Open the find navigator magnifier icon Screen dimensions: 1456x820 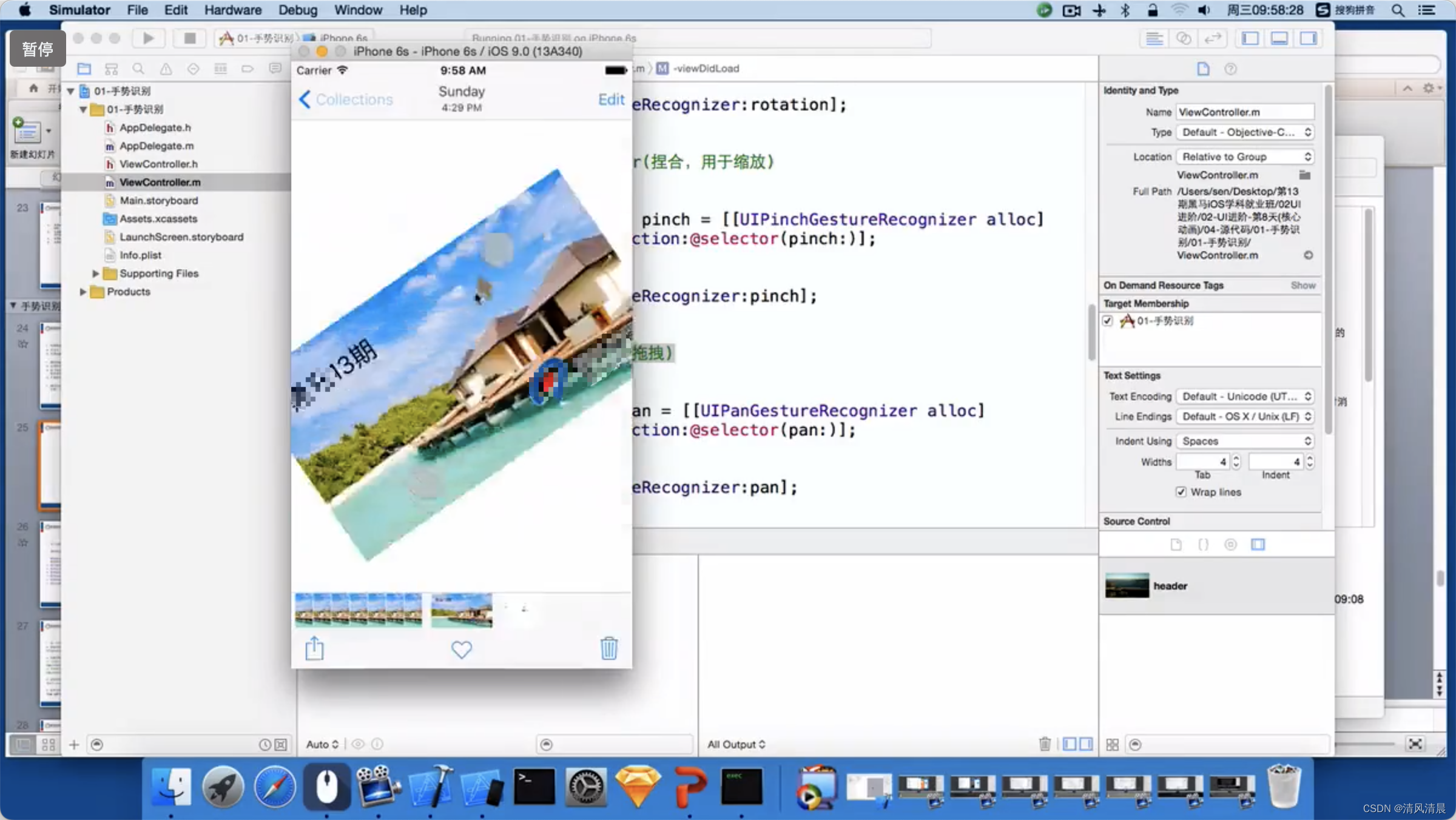pos(138,69)
